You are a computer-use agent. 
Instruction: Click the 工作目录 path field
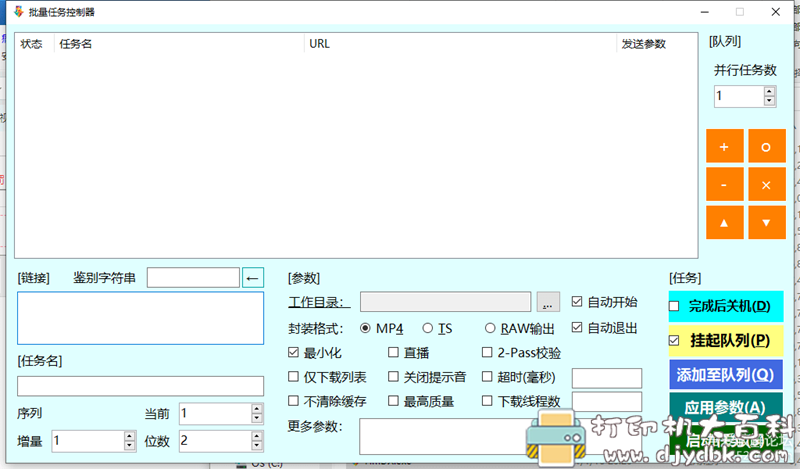445,302
